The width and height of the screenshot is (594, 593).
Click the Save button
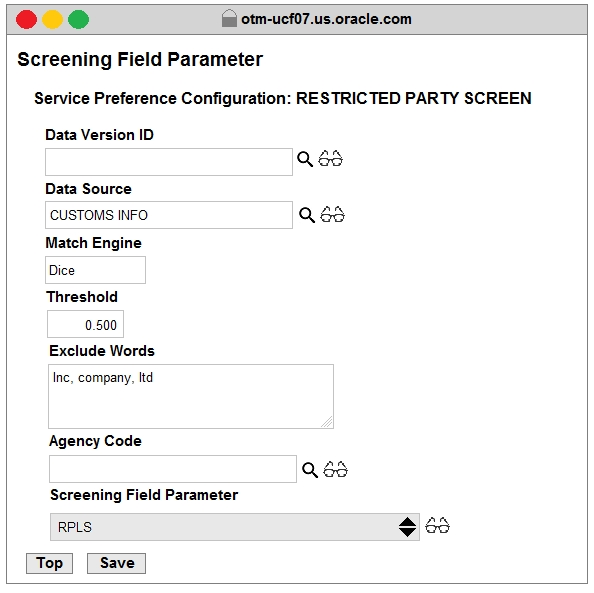[x=116, y=563]
